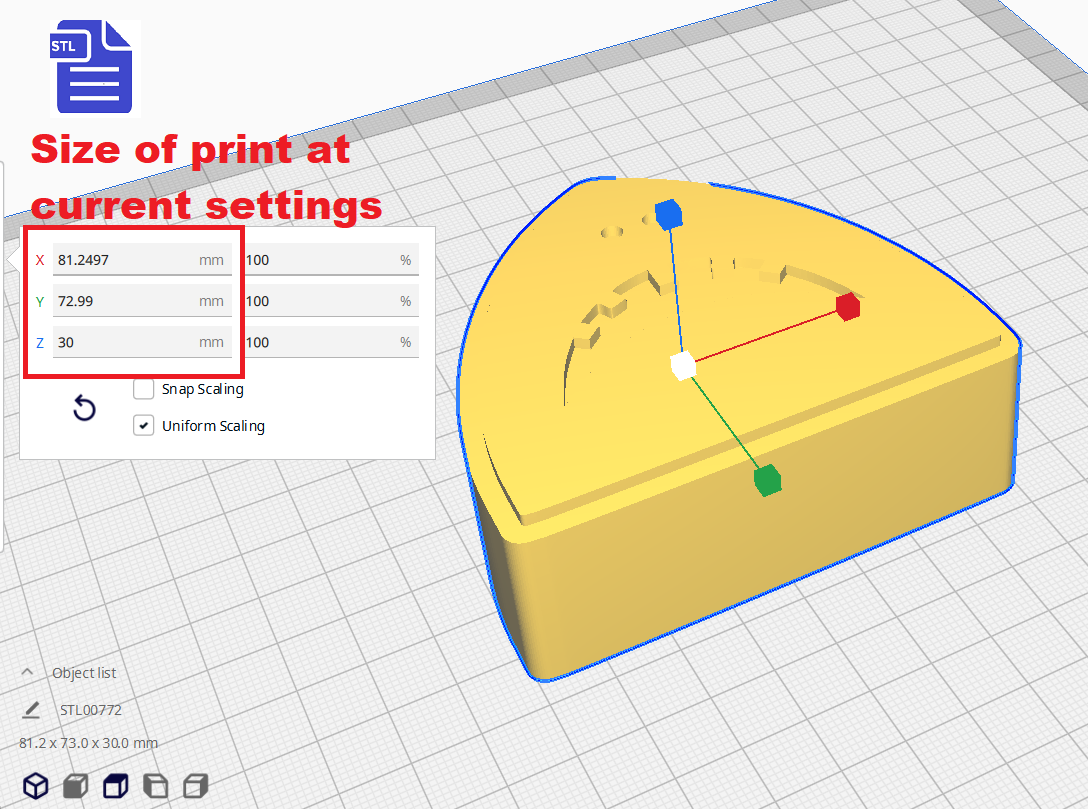Reset scaling with the circular arrow icon

pos(85,408)
